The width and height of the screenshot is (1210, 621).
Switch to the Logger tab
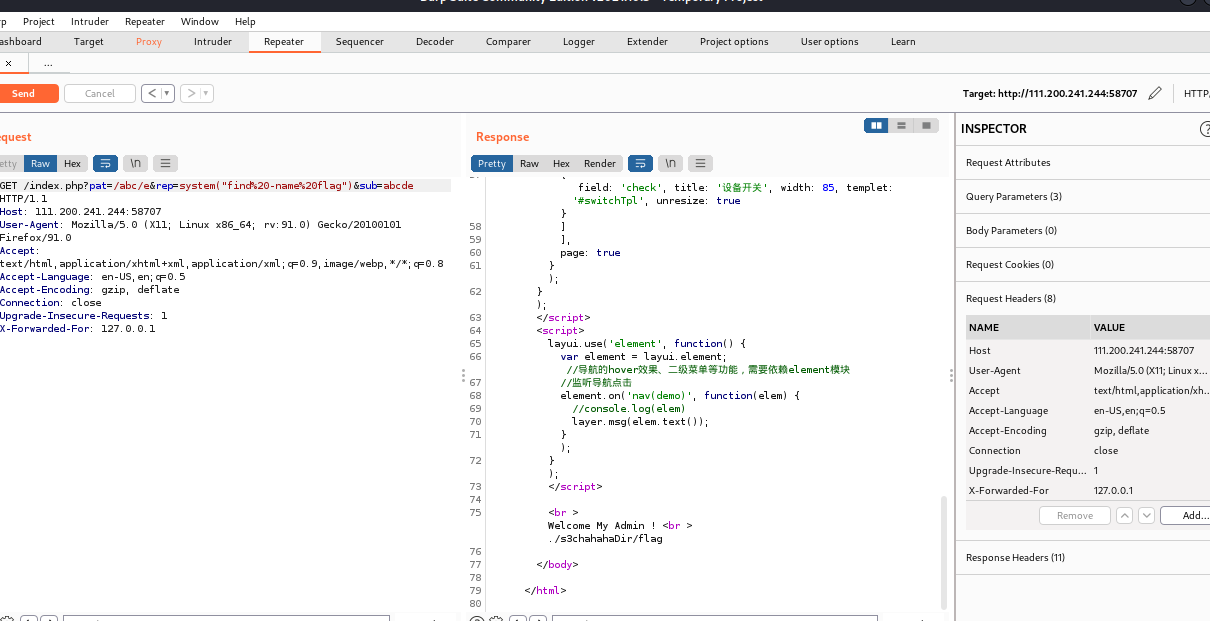click(579, 42)
